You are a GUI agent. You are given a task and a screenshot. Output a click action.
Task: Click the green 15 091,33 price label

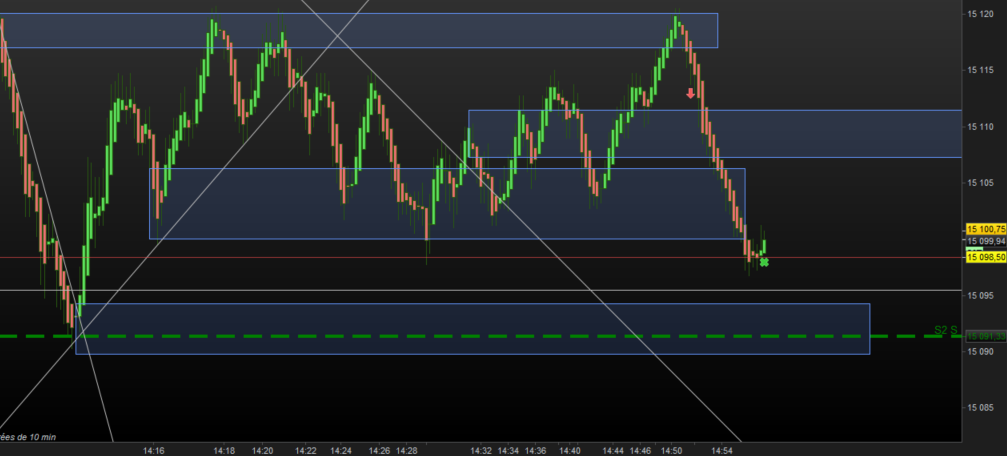click(986, 336)
